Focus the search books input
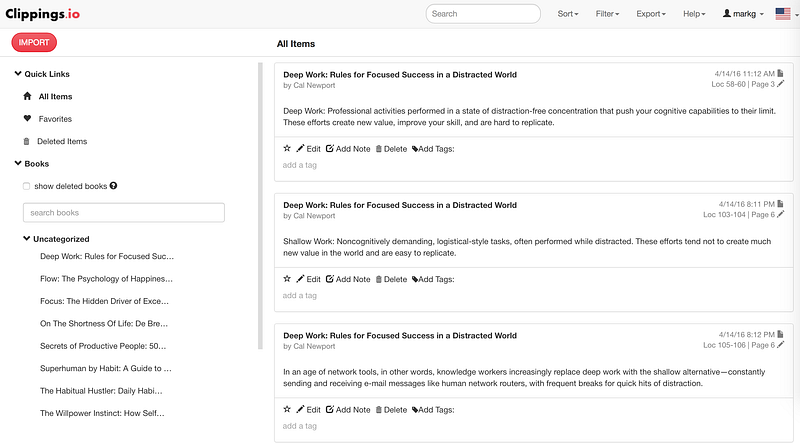 [124, 213]
